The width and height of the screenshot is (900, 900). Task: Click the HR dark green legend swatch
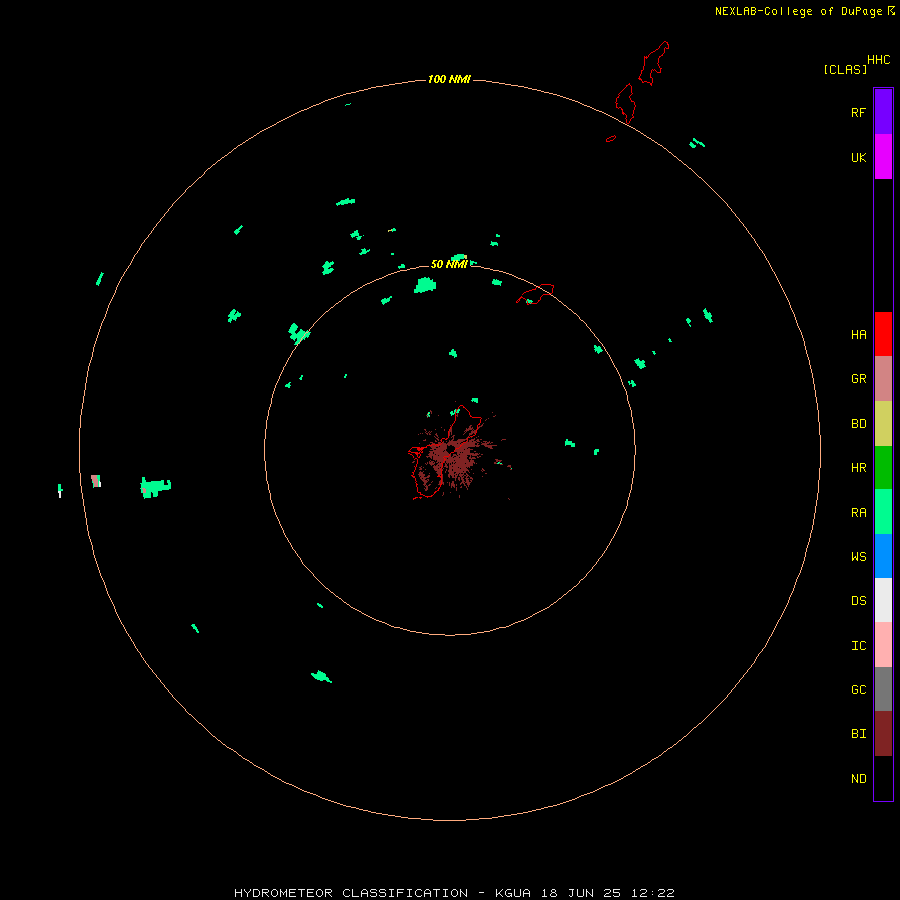pos(883,468)
